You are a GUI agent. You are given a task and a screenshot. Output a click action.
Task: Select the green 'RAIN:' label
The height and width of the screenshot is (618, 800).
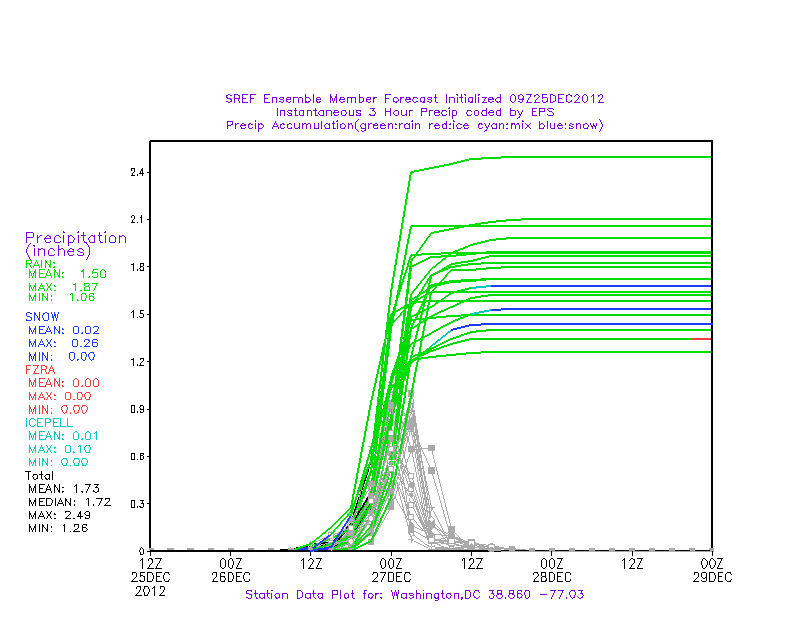40,264
